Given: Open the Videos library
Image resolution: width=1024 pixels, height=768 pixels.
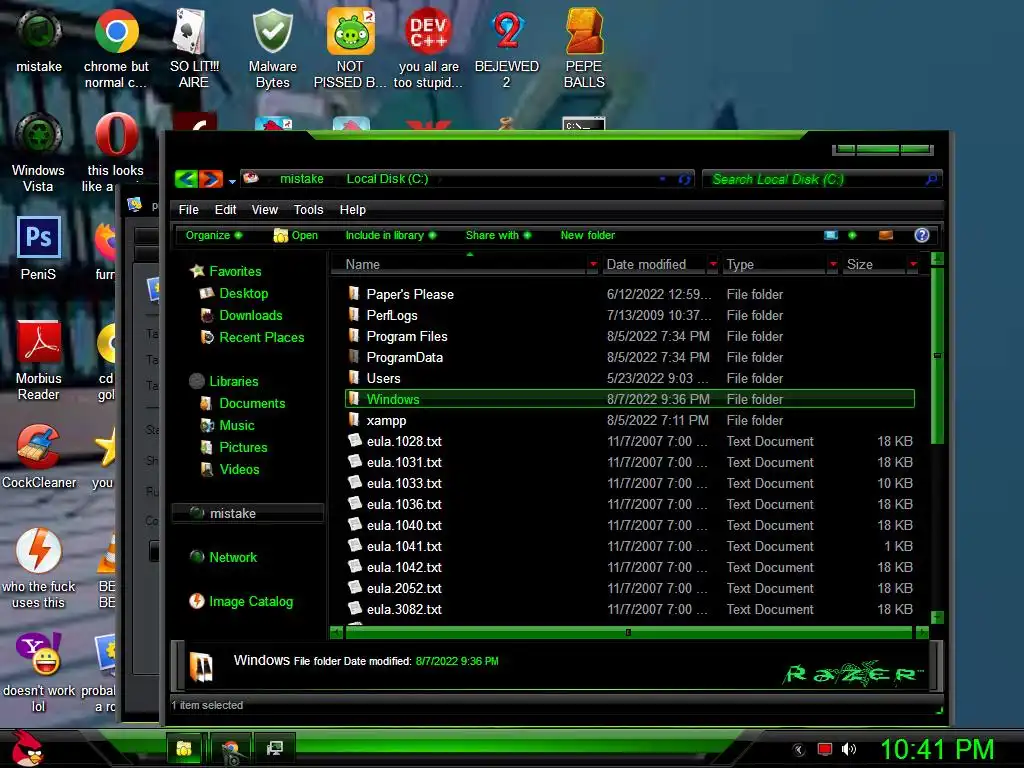Looking at the screenshot, I should tap(230, 470).
